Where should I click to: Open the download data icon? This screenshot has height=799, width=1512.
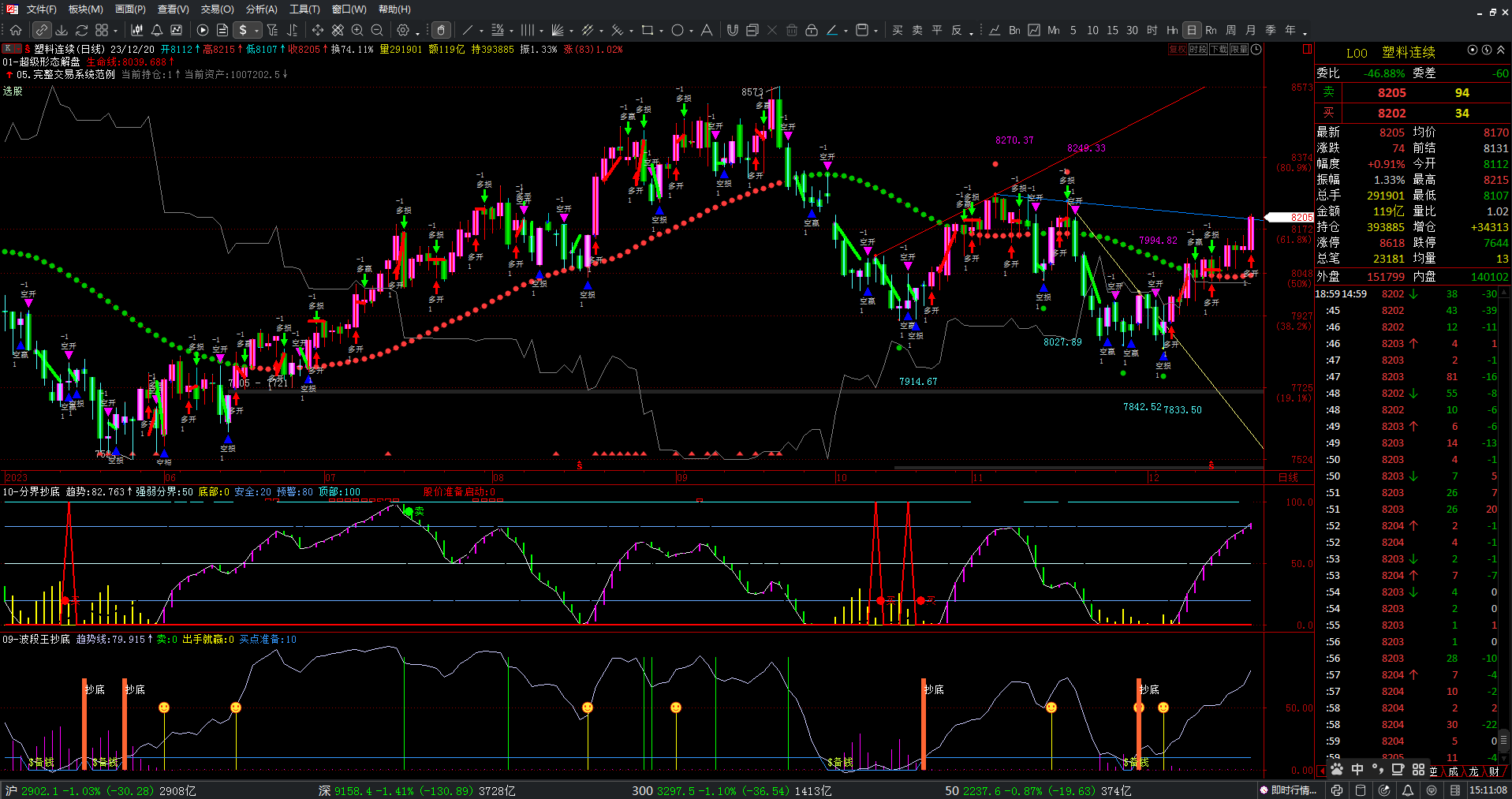tap(62, 30)
